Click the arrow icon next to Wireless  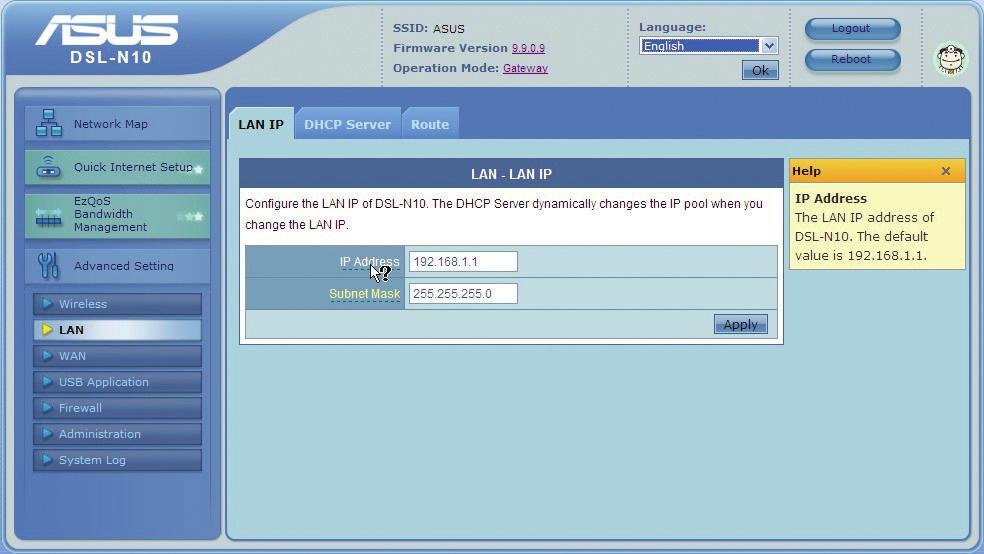(47, 304)
